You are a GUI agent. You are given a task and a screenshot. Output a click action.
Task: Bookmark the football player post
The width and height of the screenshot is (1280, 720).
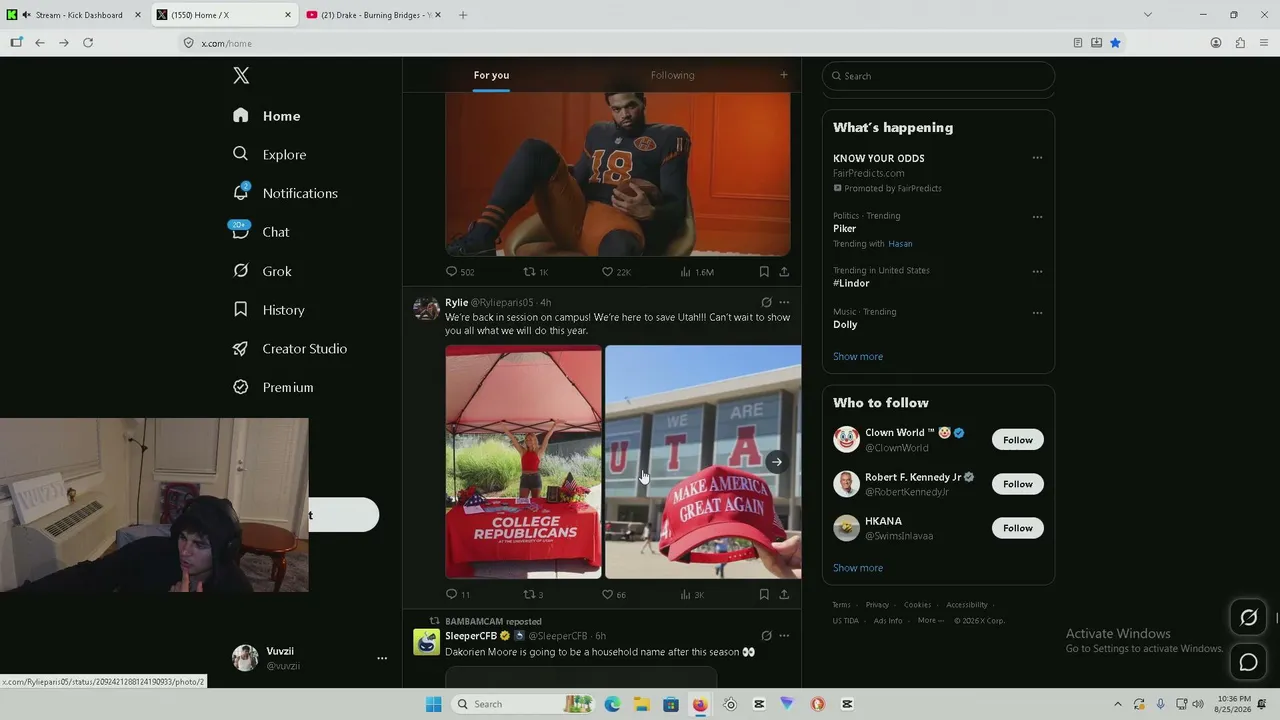[764, 272]
